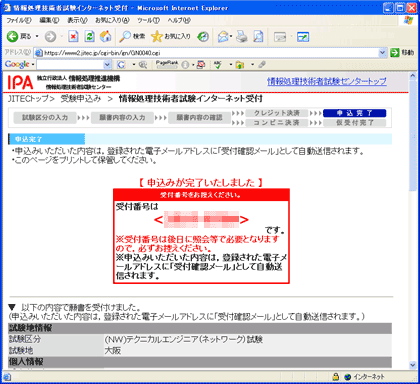Click the Discuss icon in toolbar
420x384 pixels.
point(280,37)
